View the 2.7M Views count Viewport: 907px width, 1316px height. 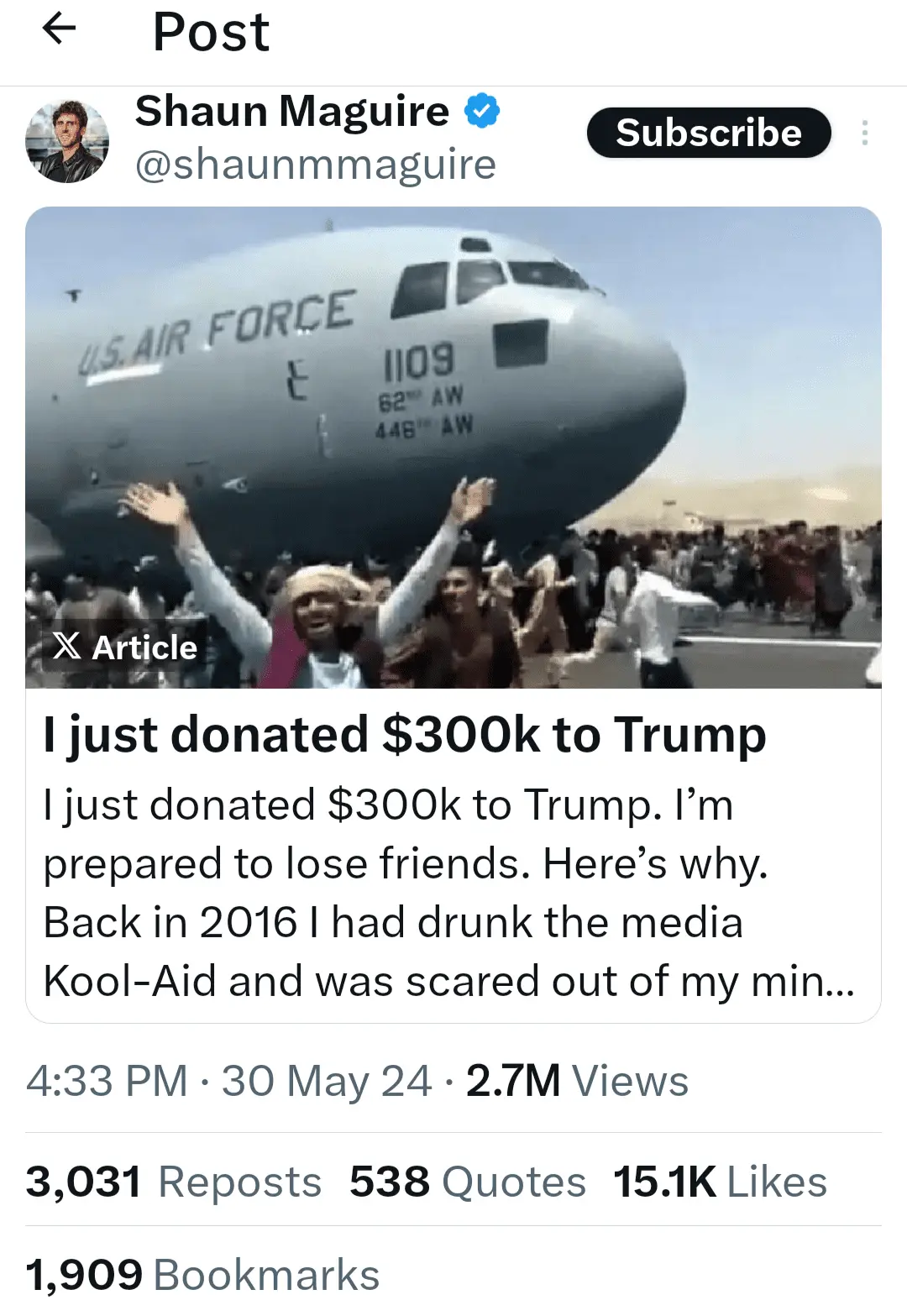[577, 1081]
